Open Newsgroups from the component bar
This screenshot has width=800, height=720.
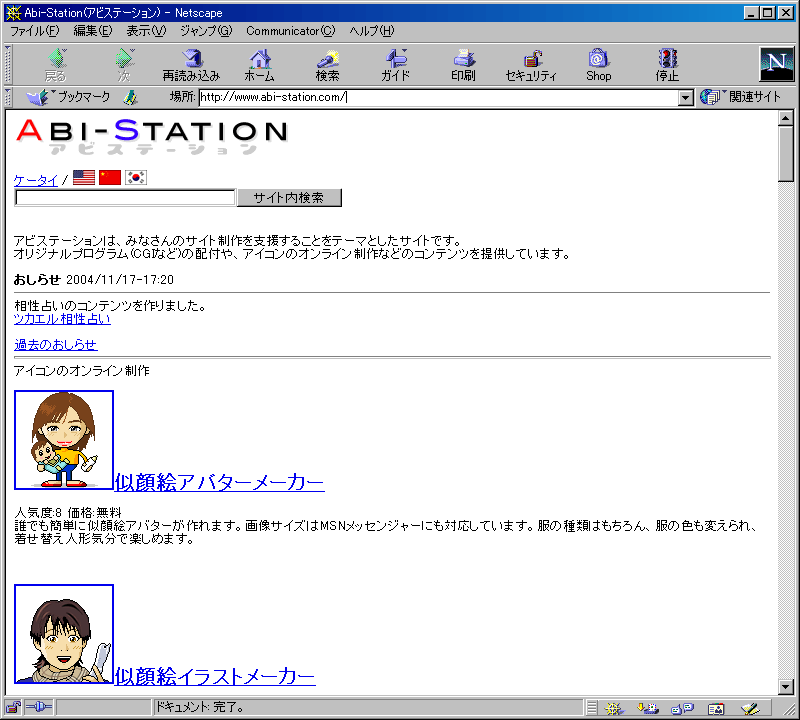pyautogui.click(x=682, y=708)
